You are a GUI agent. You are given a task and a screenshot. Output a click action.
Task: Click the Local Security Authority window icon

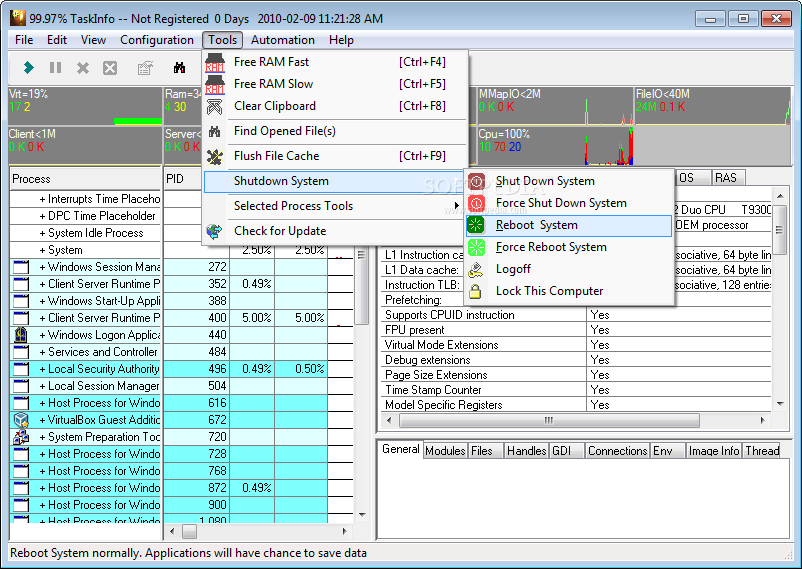tap(21, 369)
